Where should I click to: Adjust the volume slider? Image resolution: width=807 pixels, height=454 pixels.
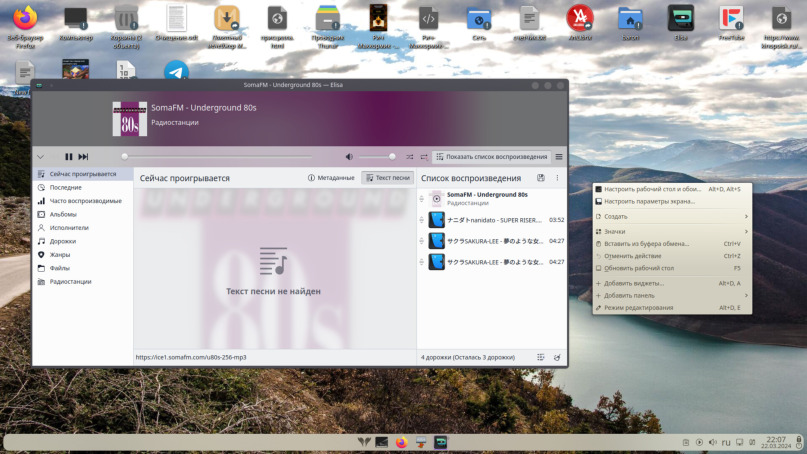(x=377, y=157)
